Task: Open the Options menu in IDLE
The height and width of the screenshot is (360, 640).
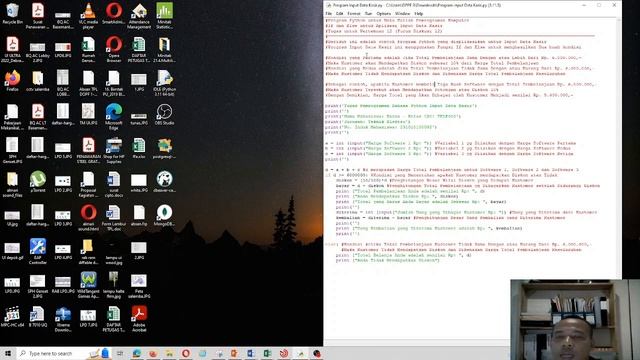Action: (383, 13)
